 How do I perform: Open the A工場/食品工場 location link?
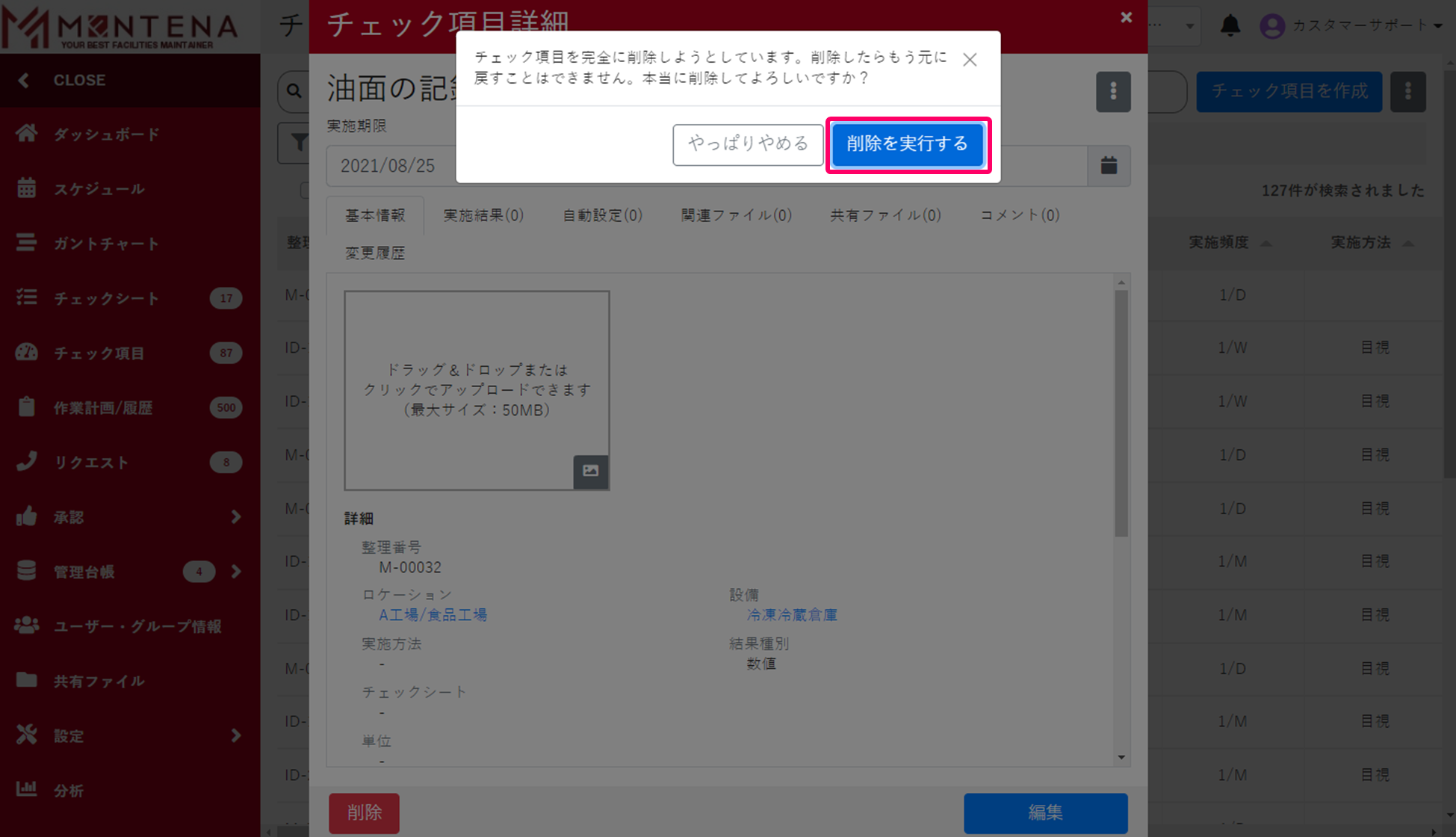point(433,615)
